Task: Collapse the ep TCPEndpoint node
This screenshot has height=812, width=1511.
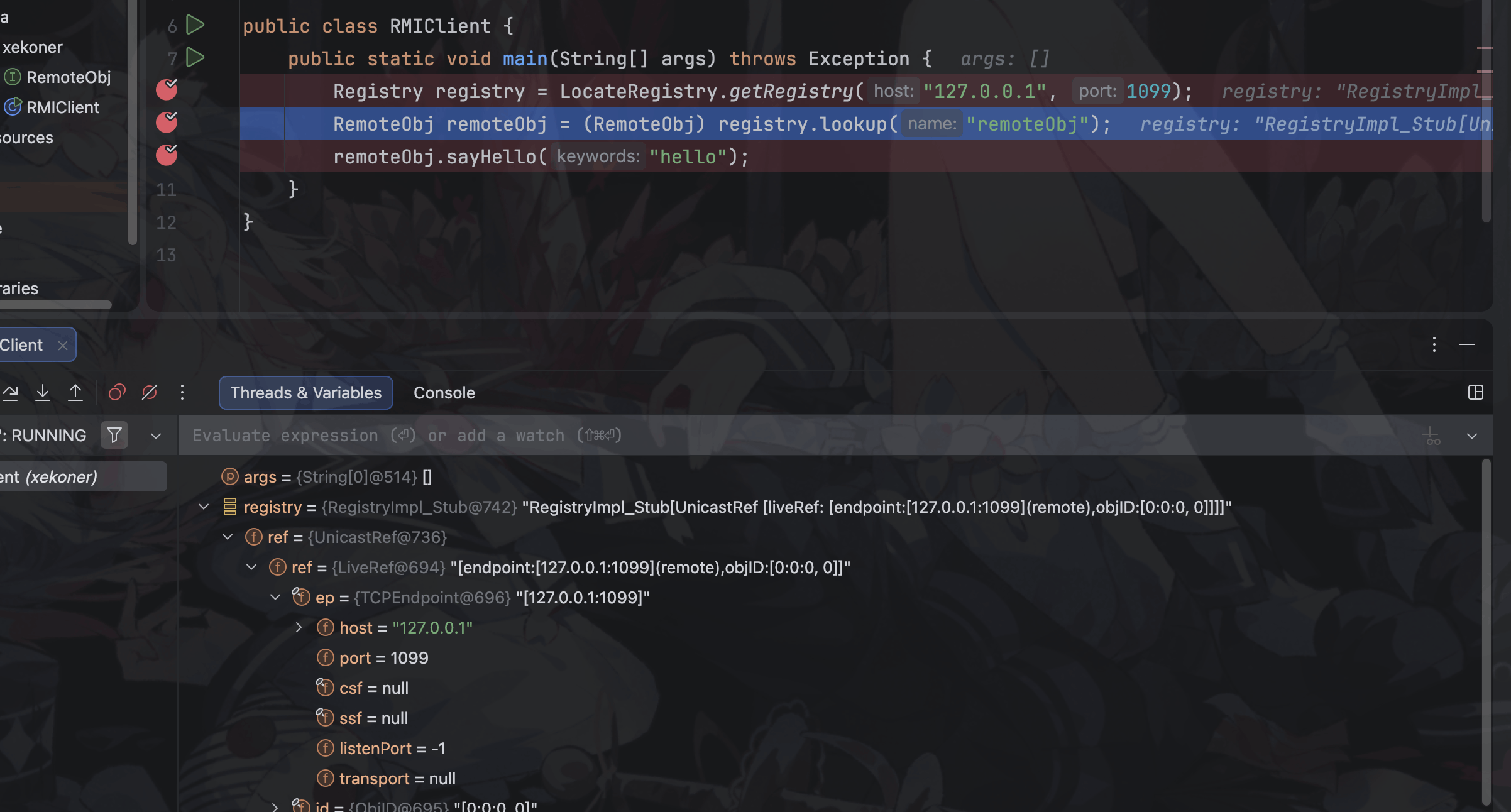Action: 275,597
